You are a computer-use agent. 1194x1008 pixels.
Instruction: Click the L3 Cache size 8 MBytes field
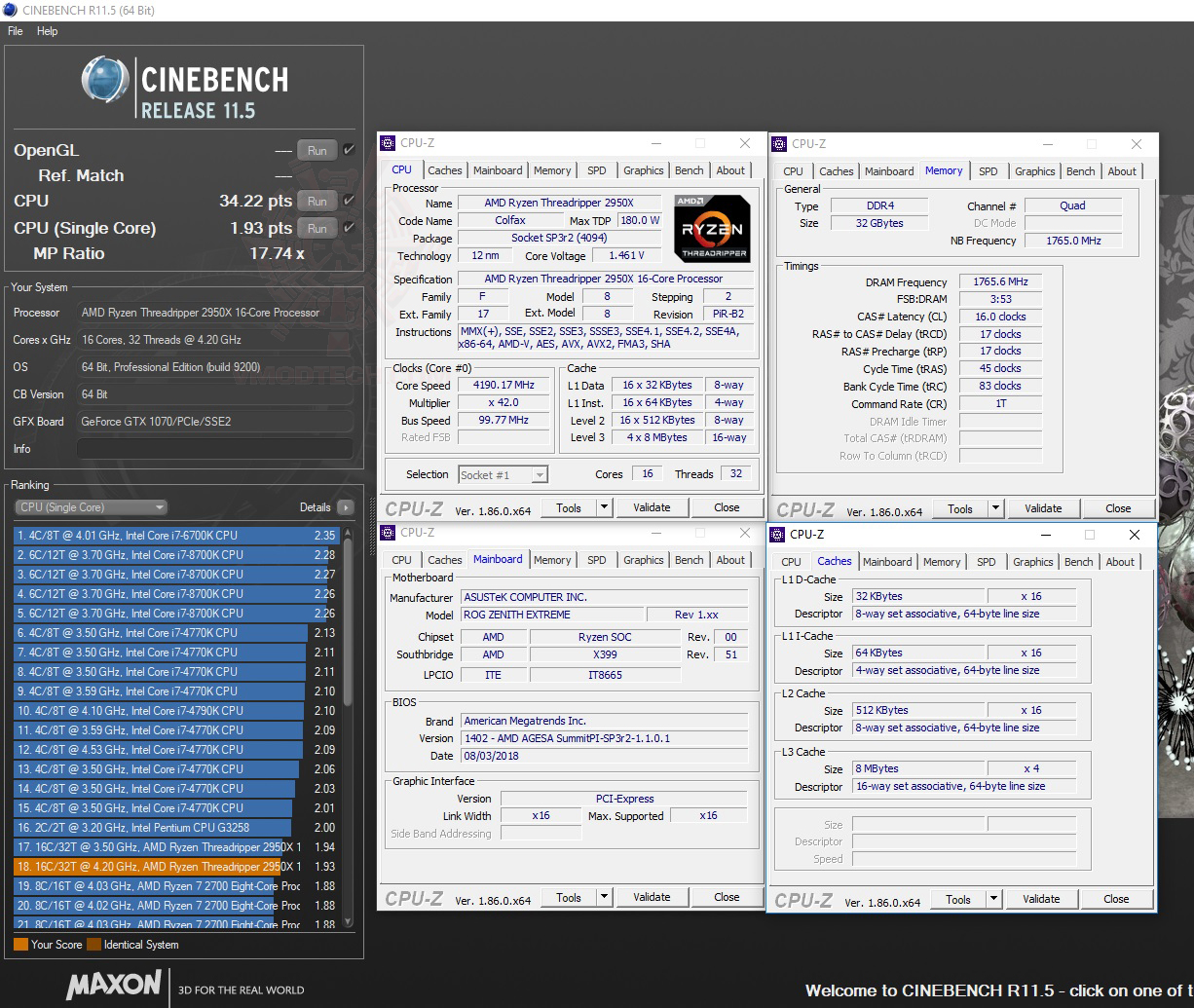click(x=917, y=768)
